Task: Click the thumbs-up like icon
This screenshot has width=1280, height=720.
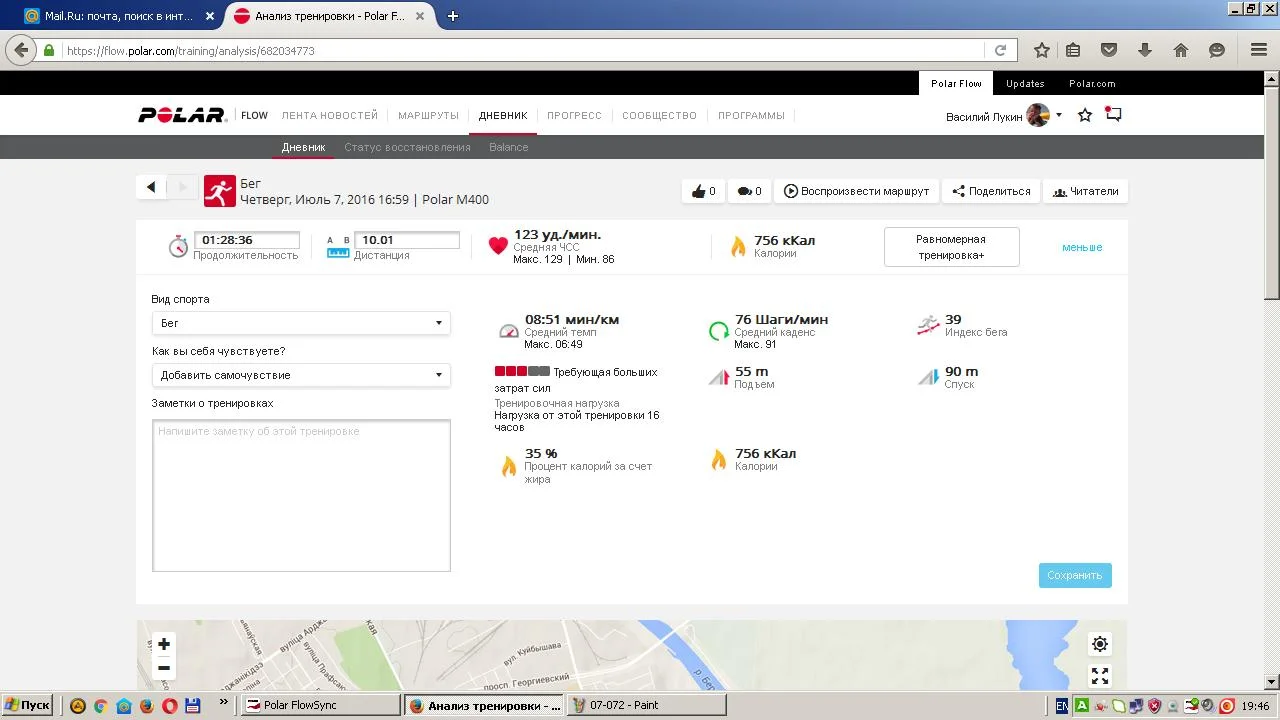Action: pos(698,191)
